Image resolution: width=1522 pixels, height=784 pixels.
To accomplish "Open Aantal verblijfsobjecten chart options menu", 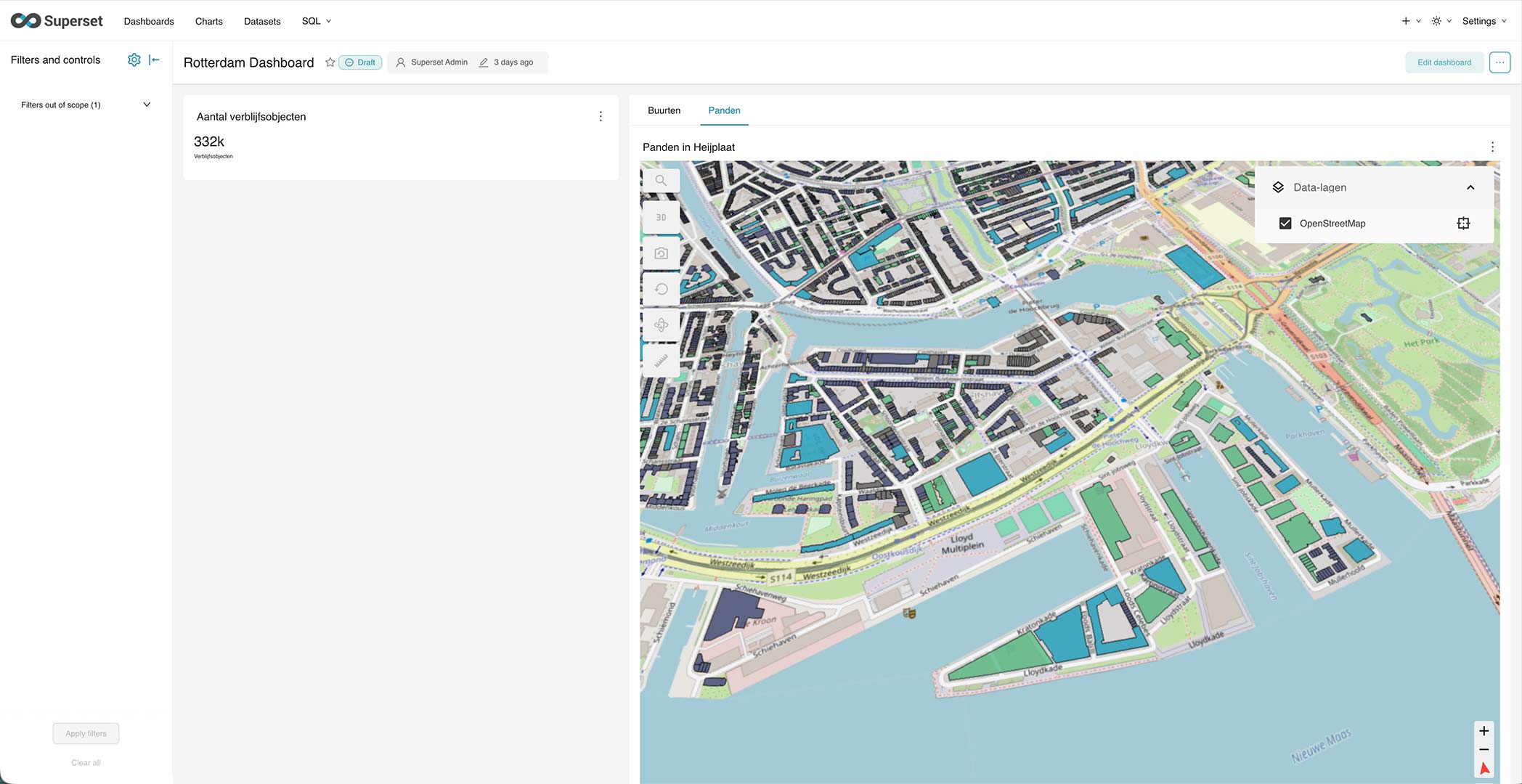I will pos(601,116).
